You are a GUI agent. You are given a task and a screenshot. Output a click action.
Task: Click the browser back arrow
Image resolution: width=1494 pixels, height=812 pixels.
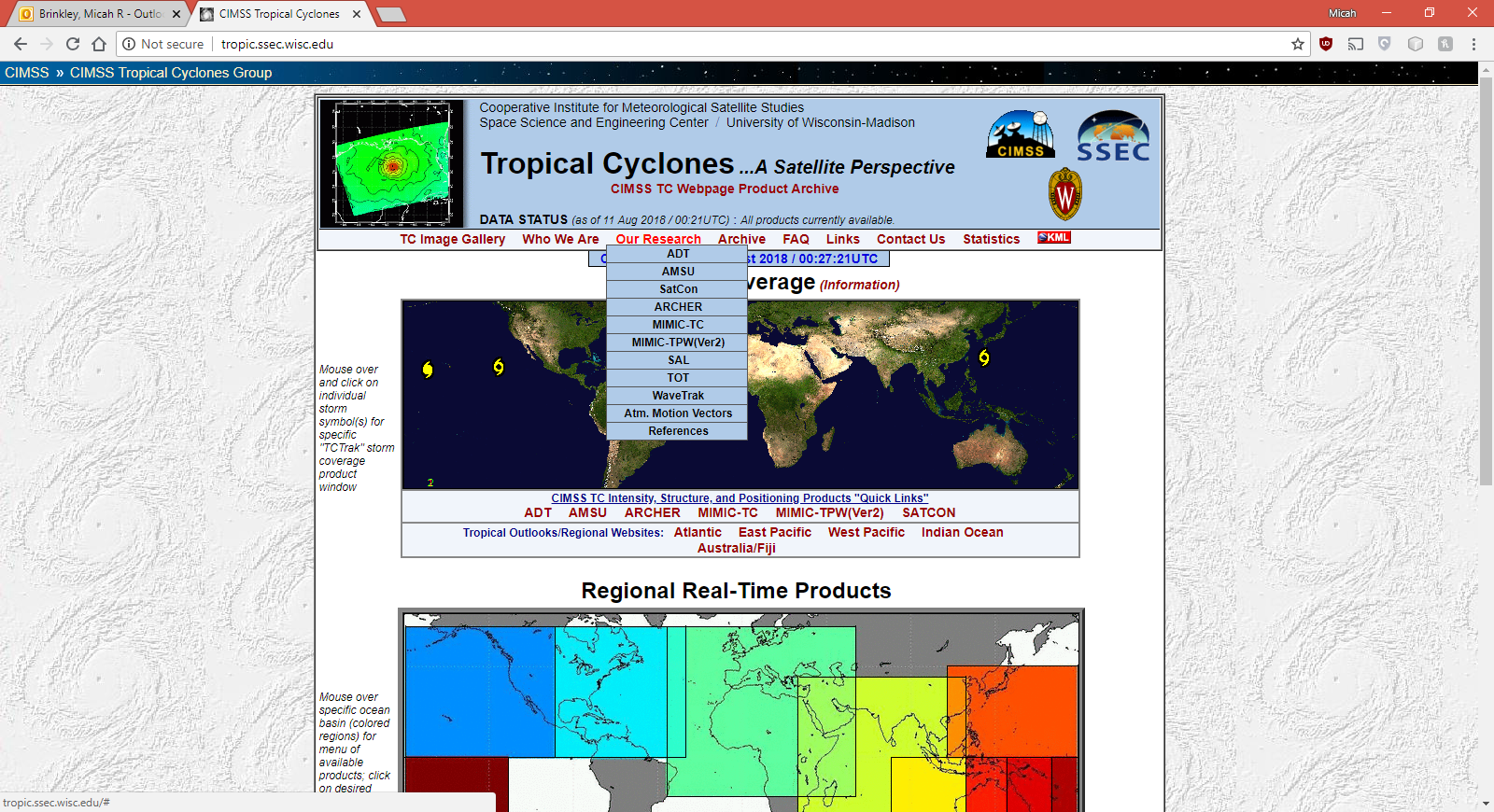click(x=21, y=44)
